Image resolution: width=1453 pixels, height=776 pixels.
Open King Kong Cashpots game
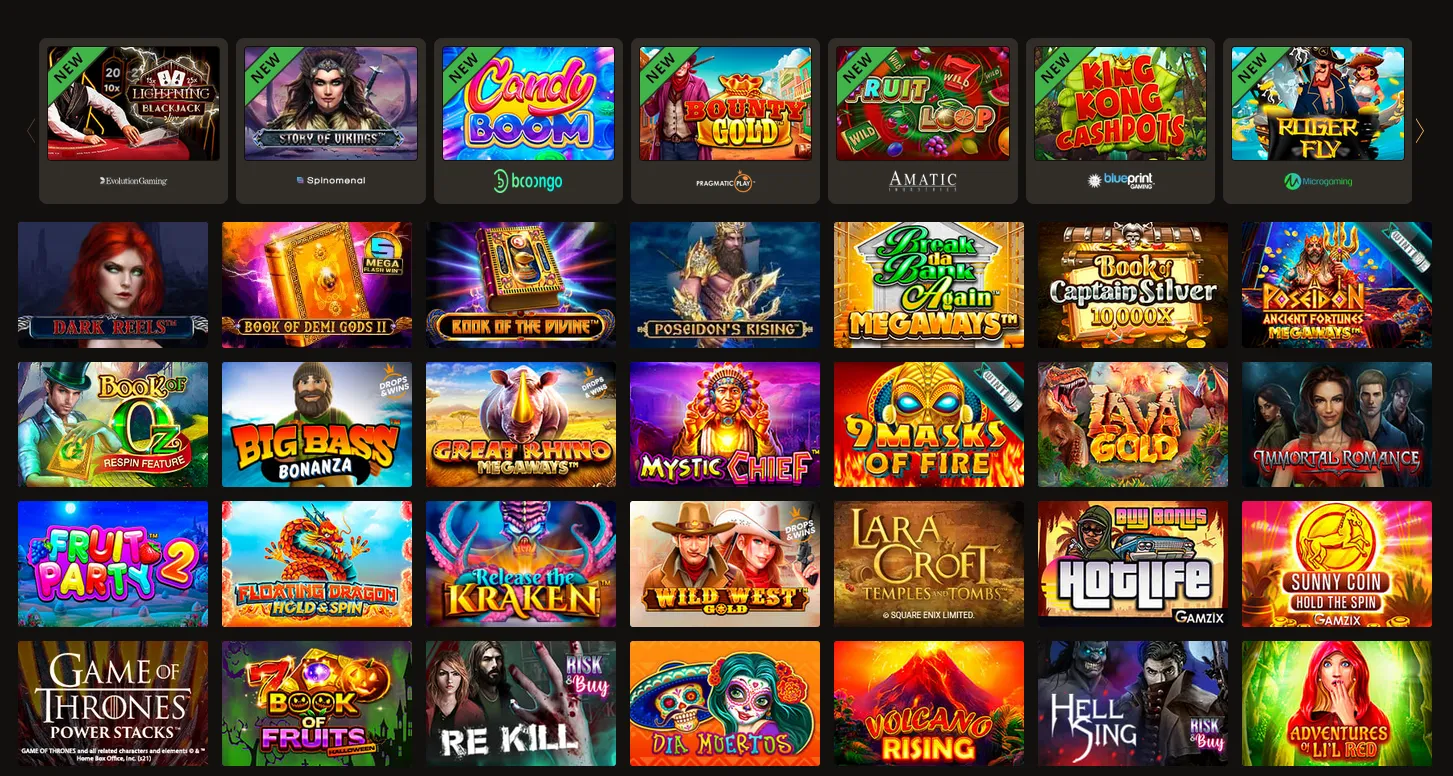click(1120, 121)
